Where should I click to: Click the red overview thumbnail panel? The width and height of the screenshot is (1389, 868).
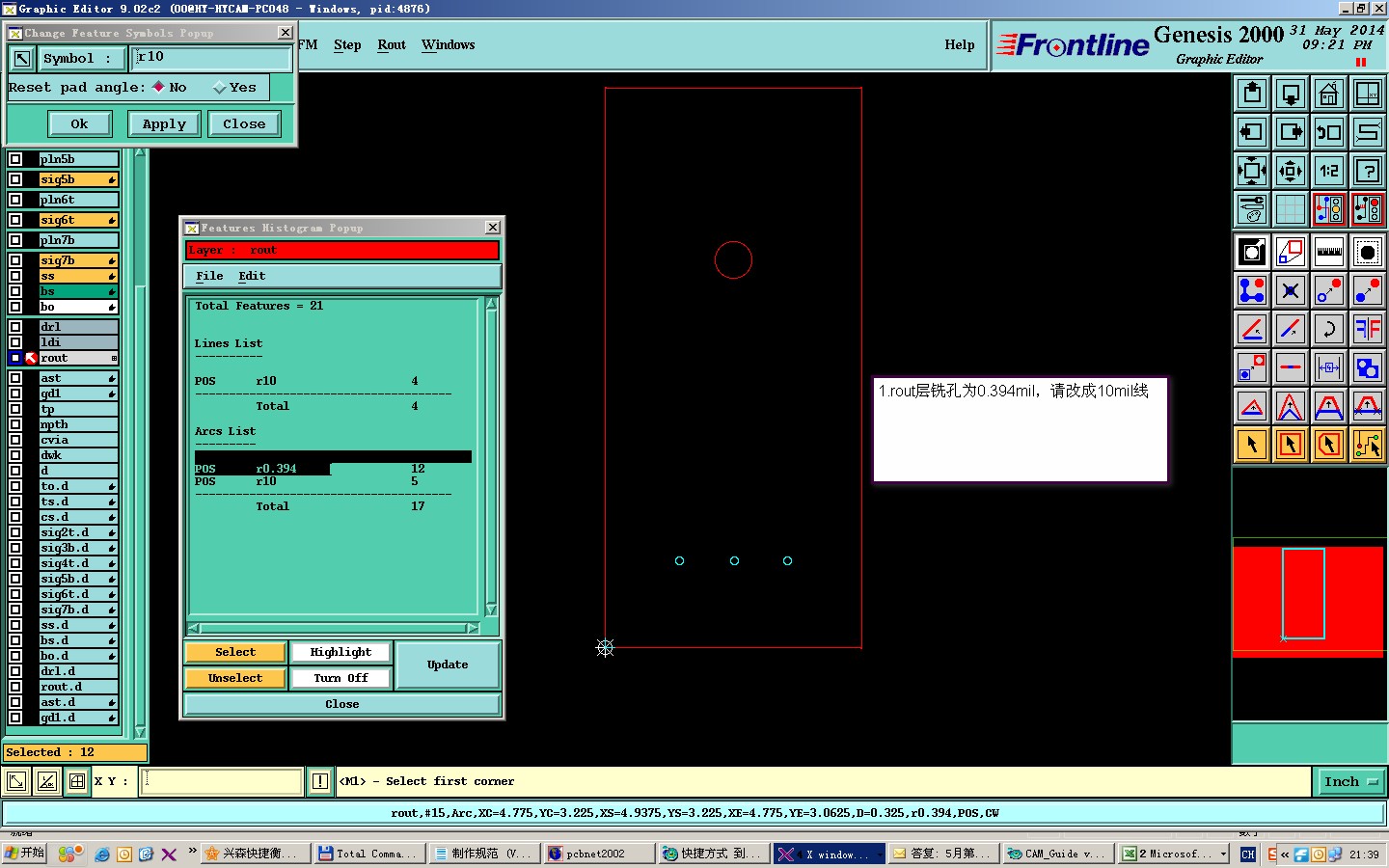tap(1309, 602)
